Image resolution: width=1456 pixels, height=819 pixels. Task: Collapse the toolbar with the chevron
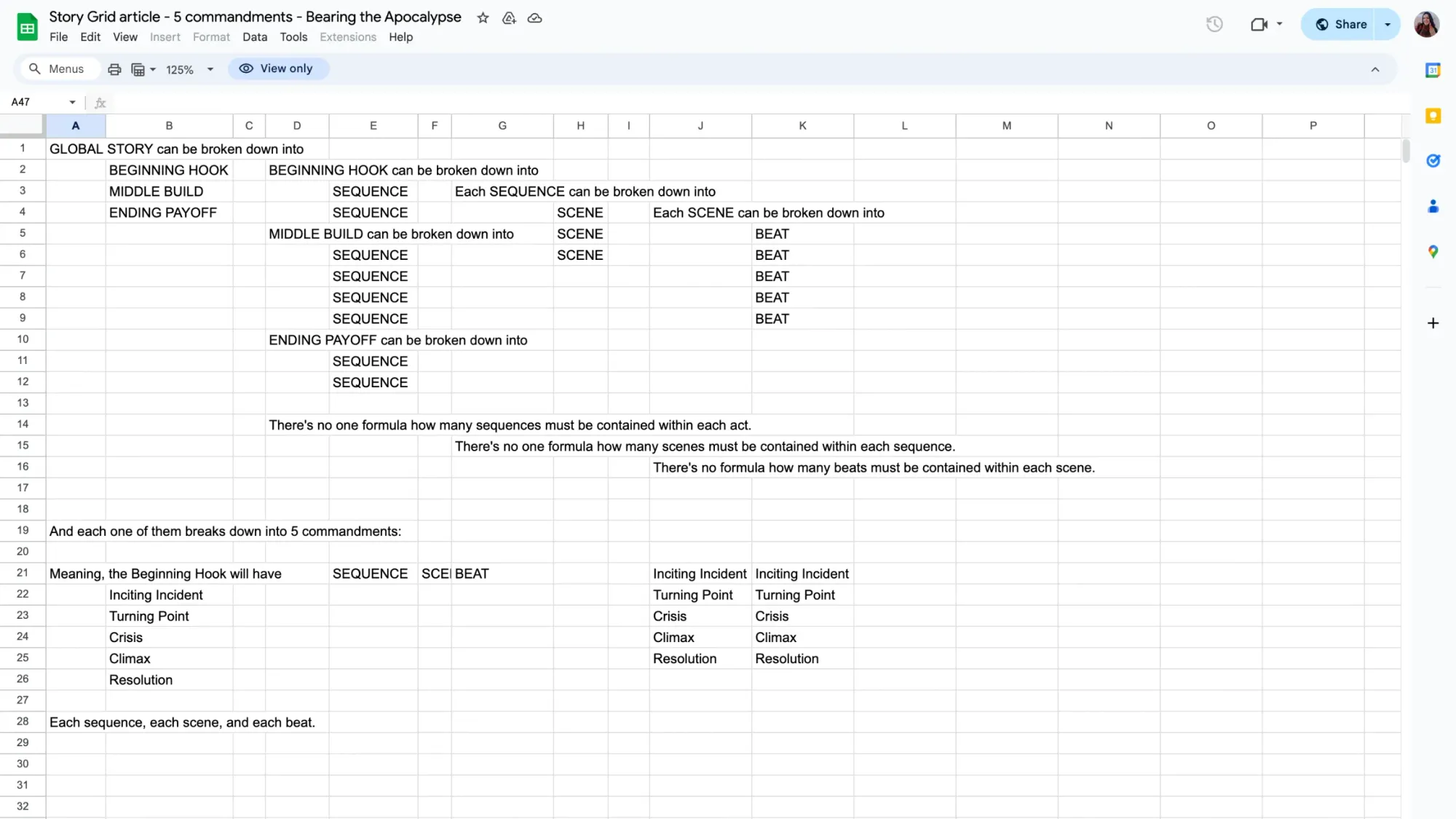1375,69
